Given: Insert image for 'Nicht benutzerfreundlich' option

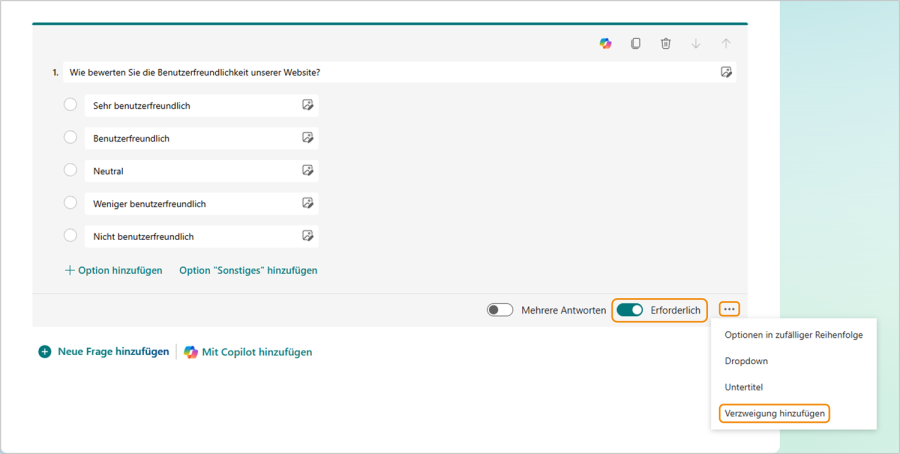Looking at the screenshot, I should click(x=308, y=236).
